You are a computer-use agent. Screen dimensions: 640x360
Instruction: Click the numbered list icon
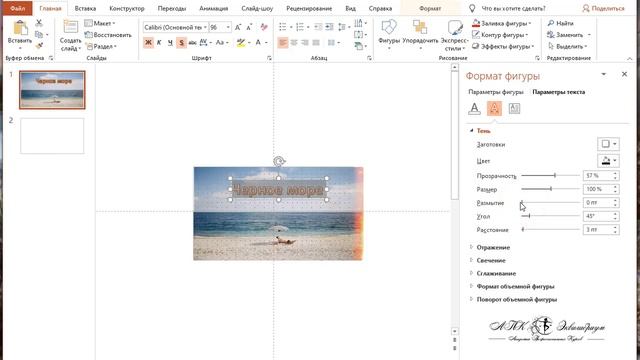[x=300, y=27]
